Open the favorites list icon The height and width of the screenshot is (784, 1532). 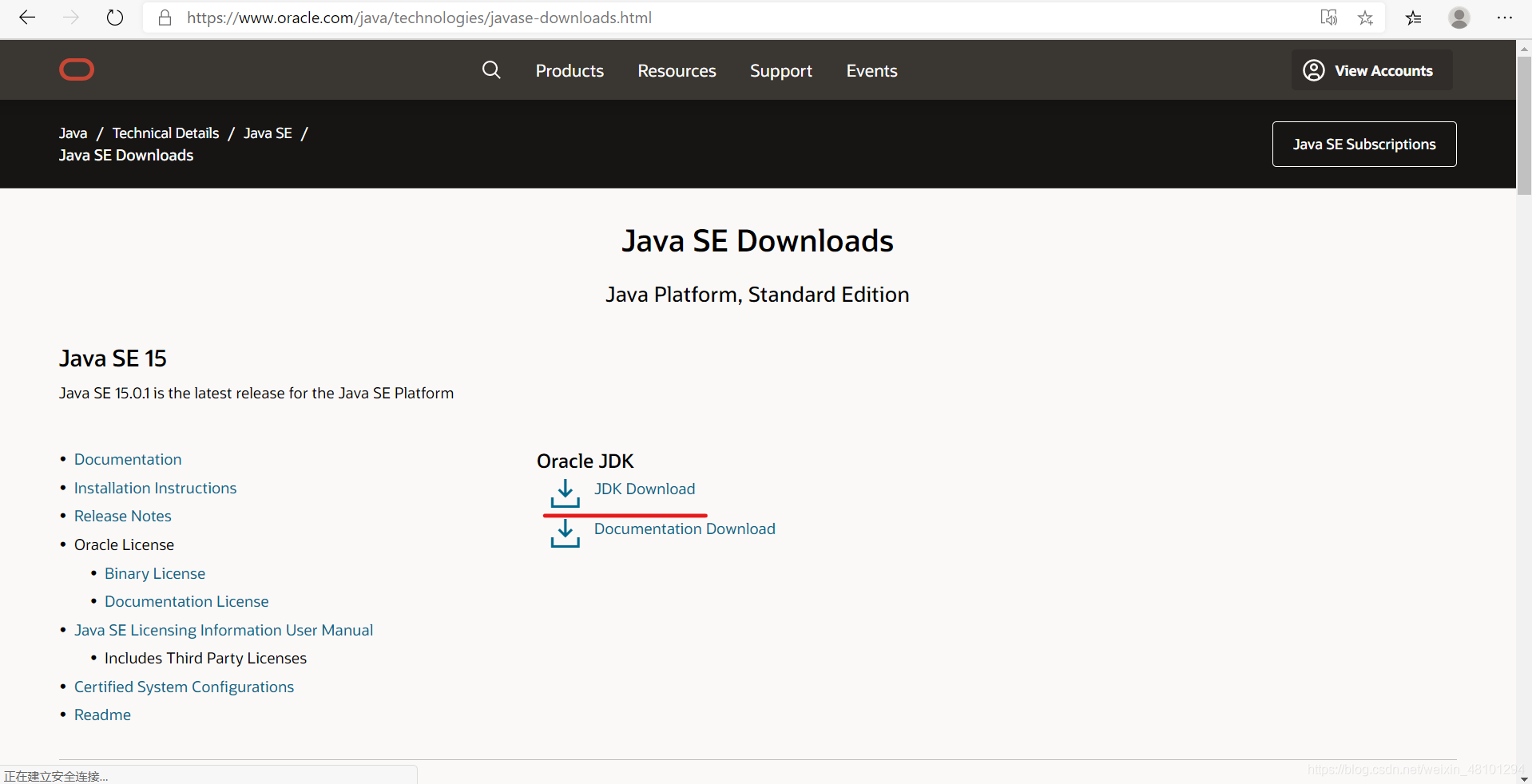[1414, 18]
